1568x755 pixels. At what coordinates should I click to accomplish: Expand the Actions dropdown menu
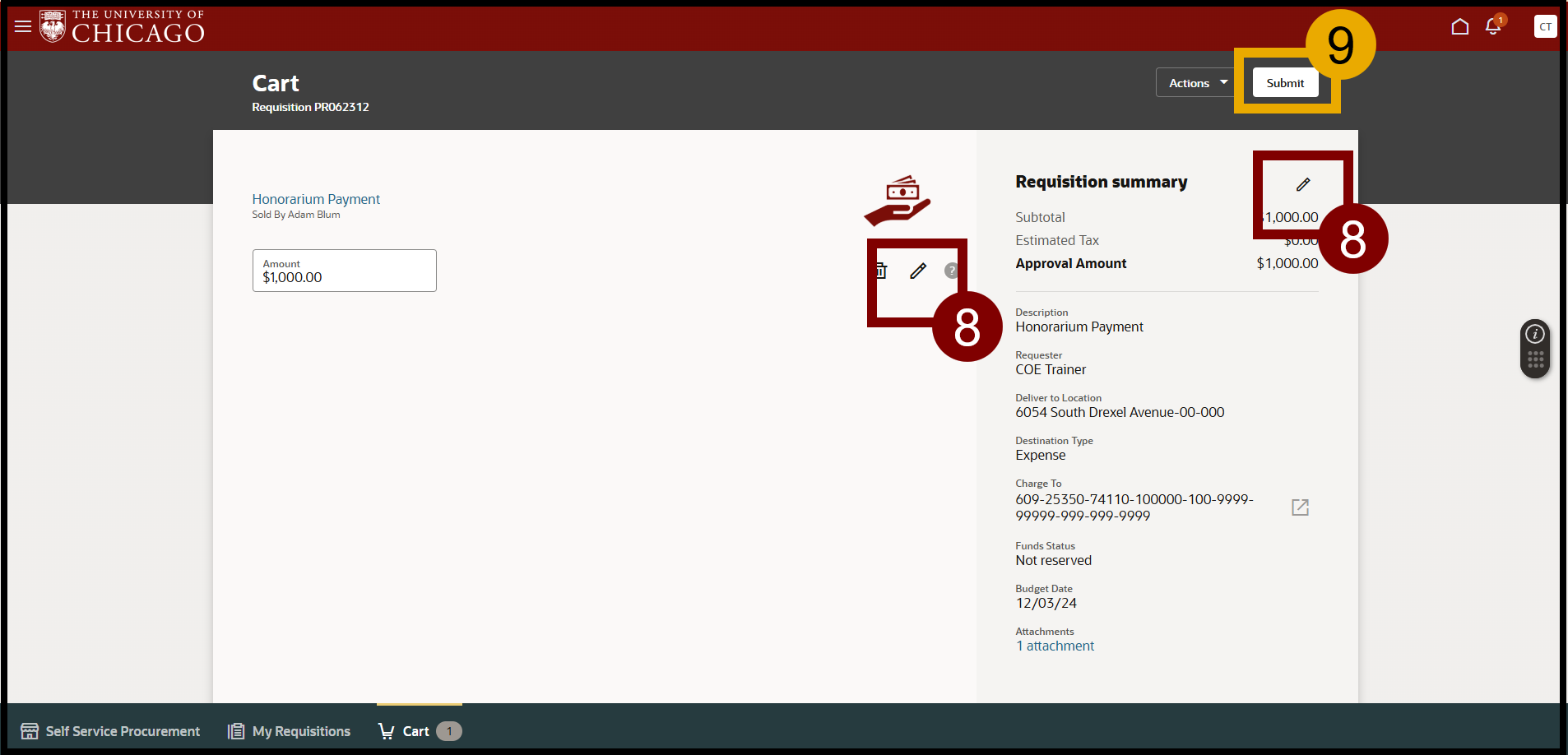[x=1197, y=83]
